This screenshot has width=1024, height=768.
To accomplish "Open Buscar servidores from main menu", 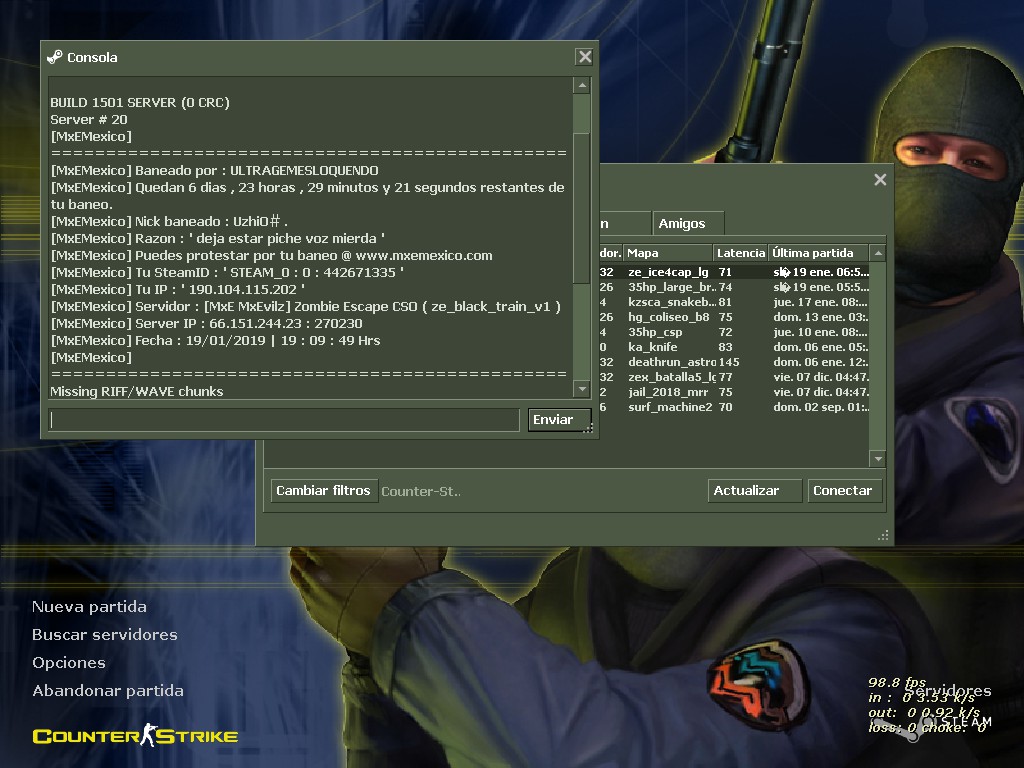I will pyautogui.click(x=104, y=635).
